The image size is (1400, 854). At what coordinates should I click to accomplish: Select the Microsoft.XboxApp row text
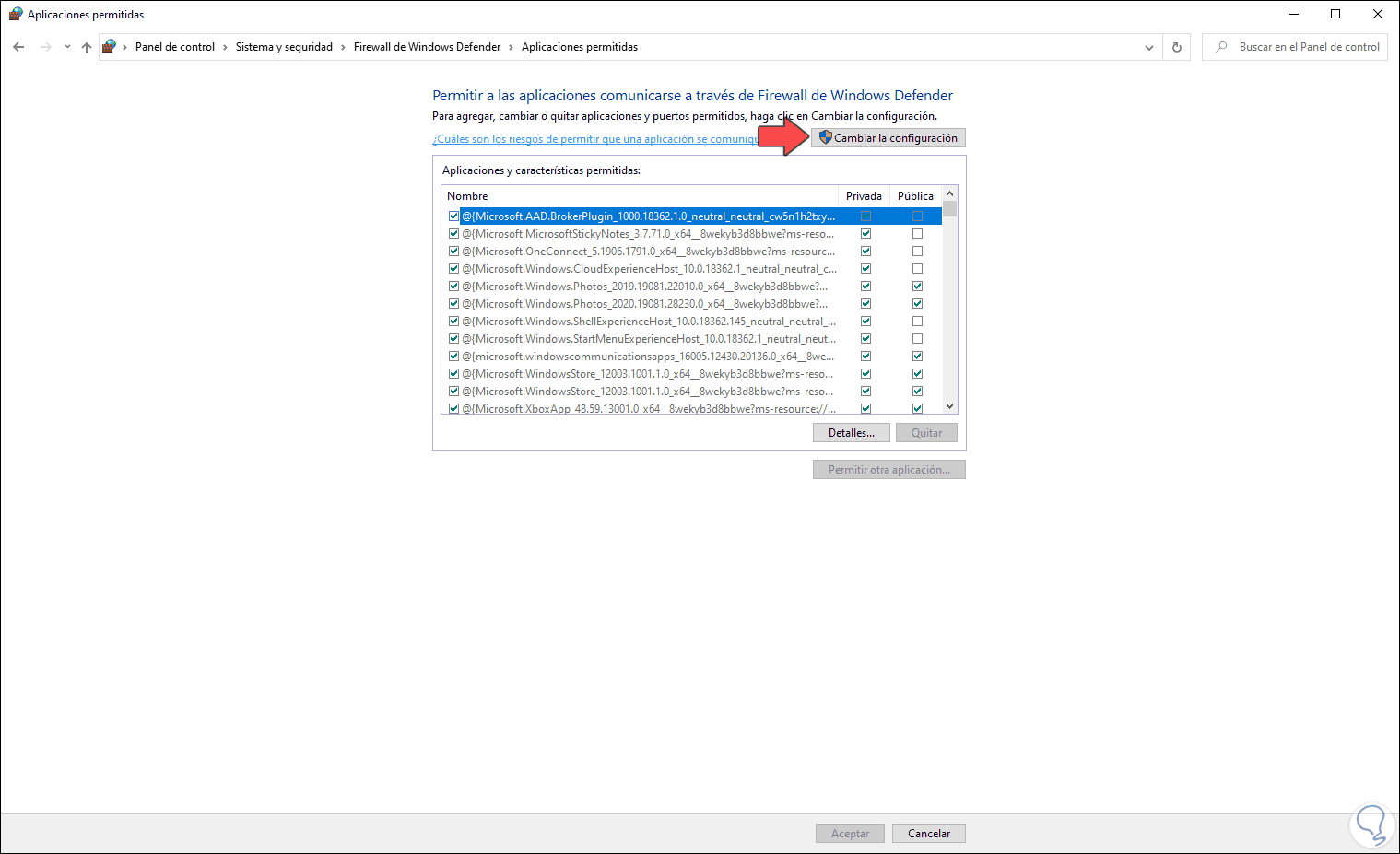649,408
